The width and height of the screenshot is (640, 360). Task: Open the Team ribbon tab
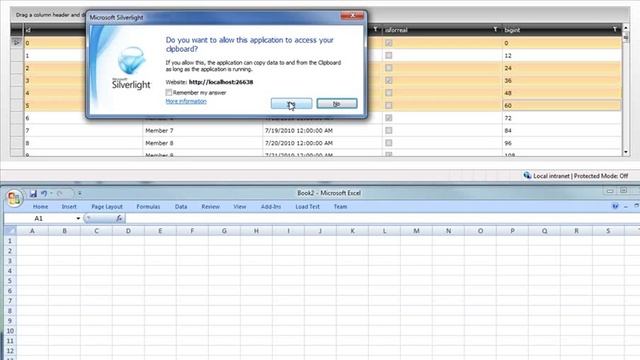tap(340, 207)
